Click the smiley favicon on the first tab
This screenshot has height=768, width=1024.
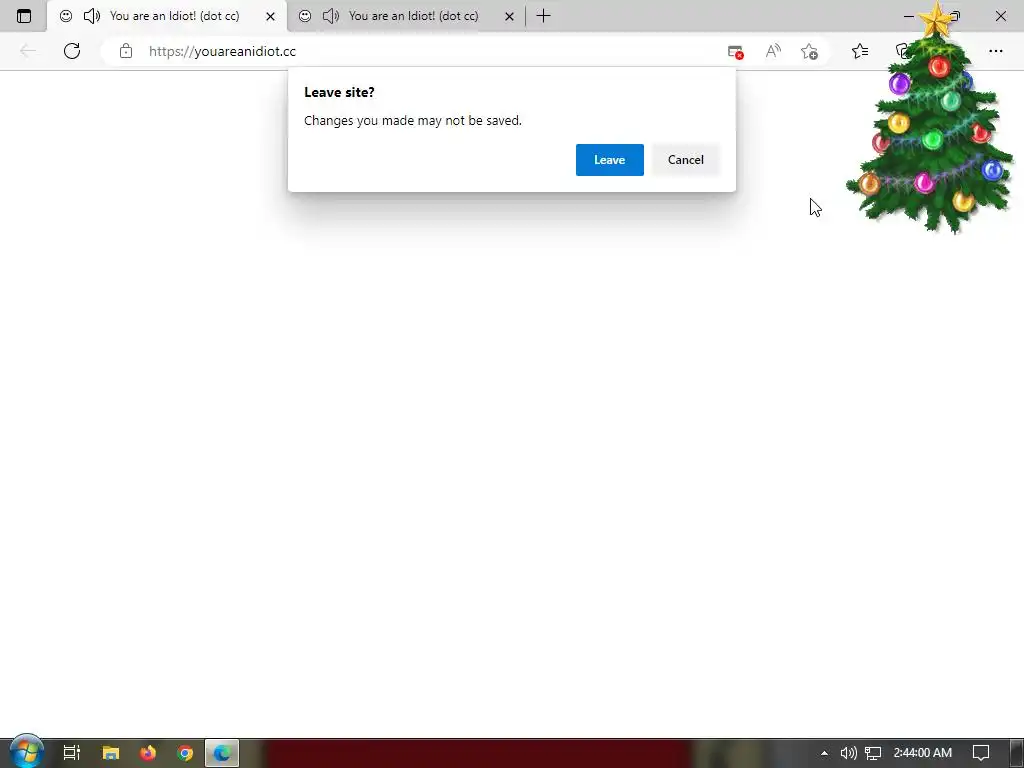tap(66, 16)
